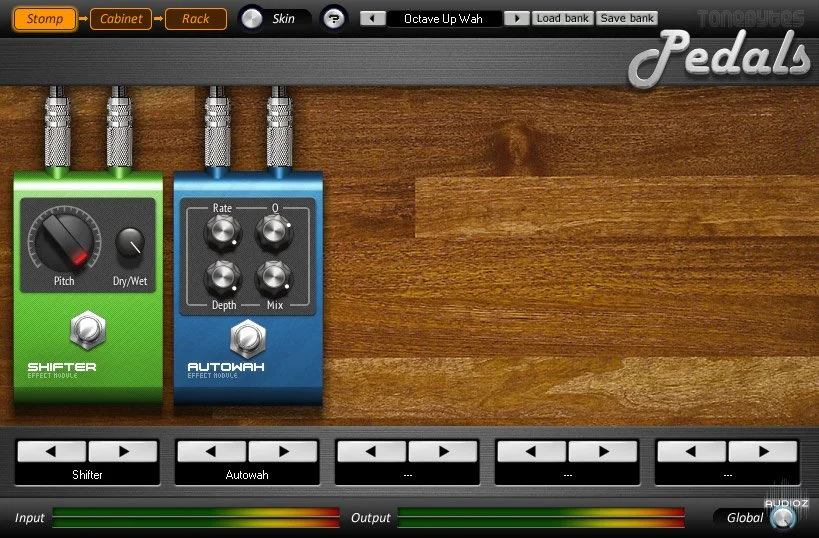The height and width of the screenshot is (538, 819).
Task: Click left arrow of third empty slot
Action: (x=372, y=451)
